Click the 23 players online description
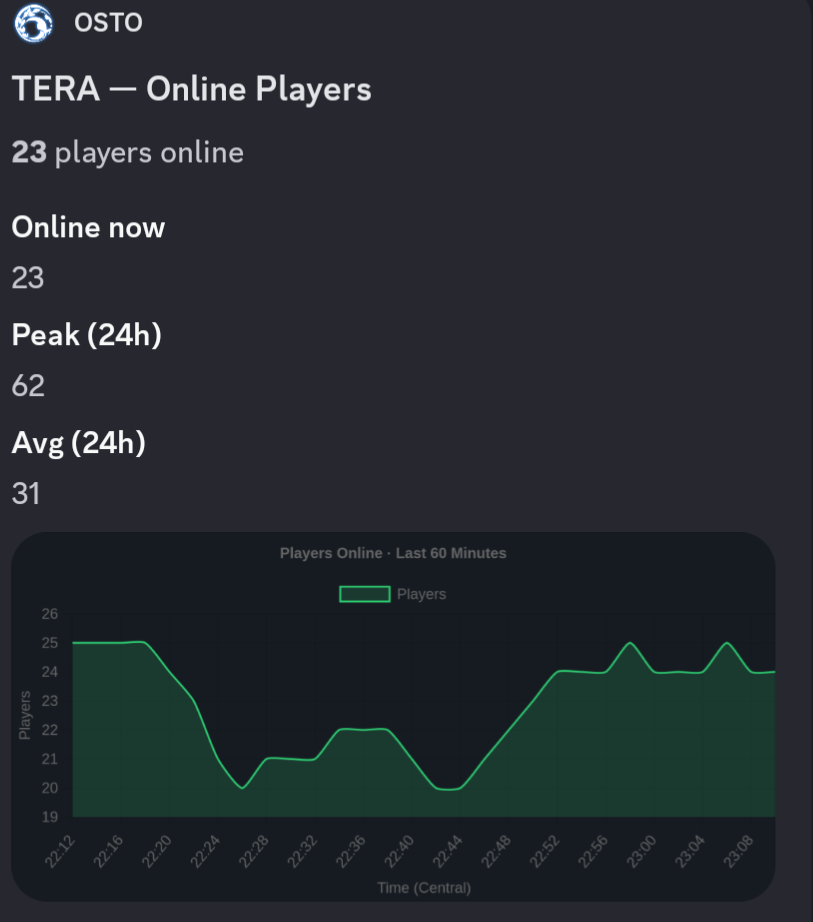The width and height of the screenshot is (813, 922). pyautogui.click(x=128, y=153)
